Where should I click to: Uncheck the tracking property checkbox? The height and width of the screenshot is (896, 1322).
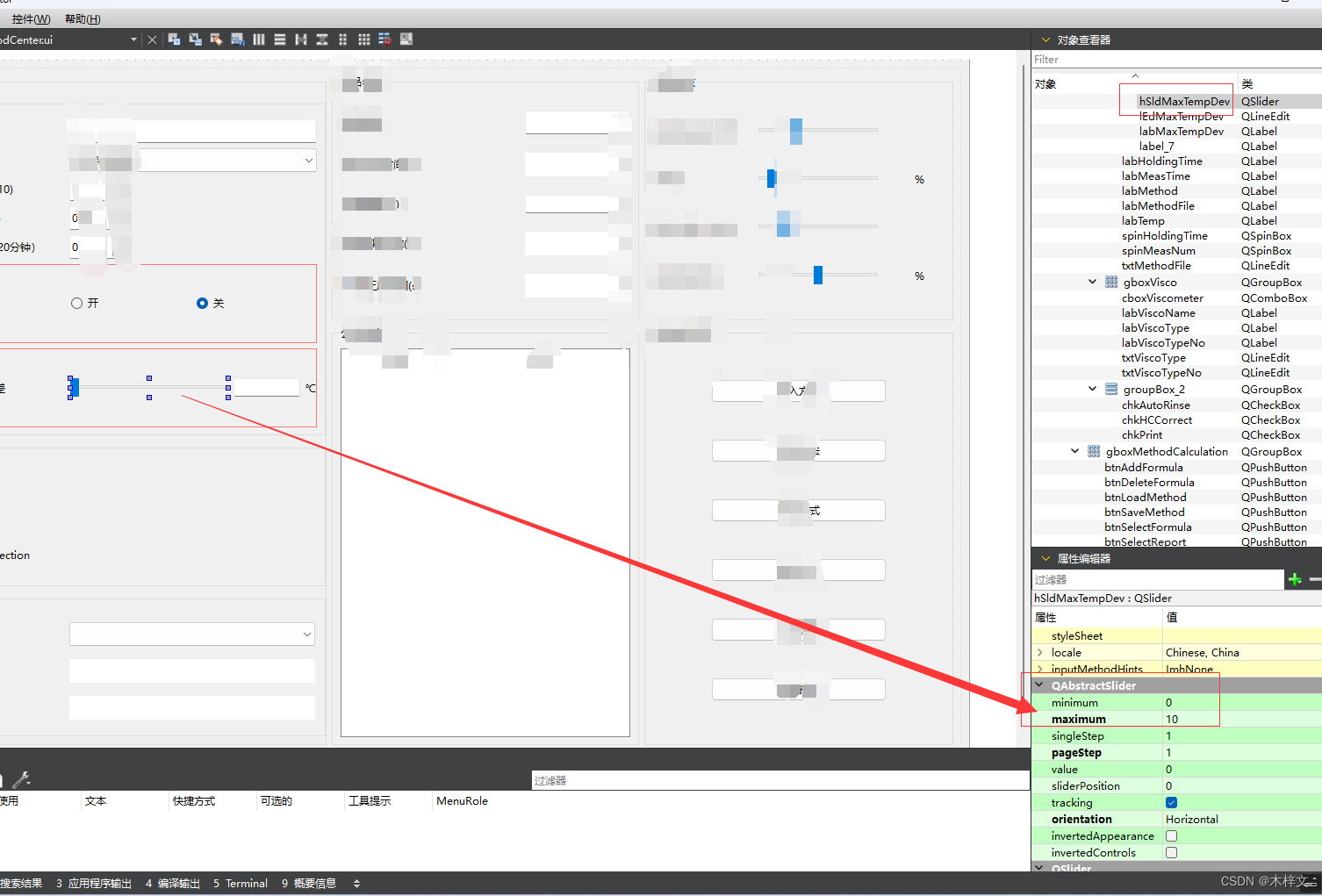coord(1171,802)
